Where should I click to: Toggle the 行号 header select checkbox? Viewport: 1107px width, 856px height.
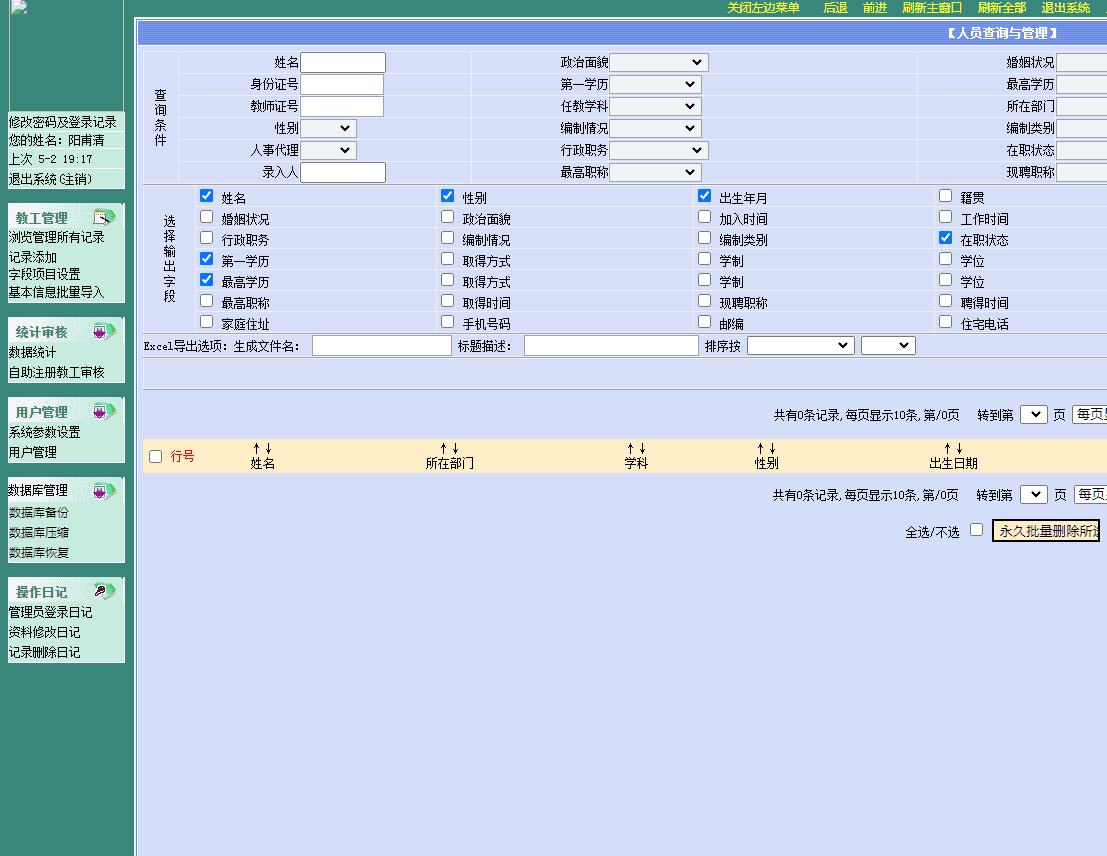pyautogui.click(x=155, y=456)
